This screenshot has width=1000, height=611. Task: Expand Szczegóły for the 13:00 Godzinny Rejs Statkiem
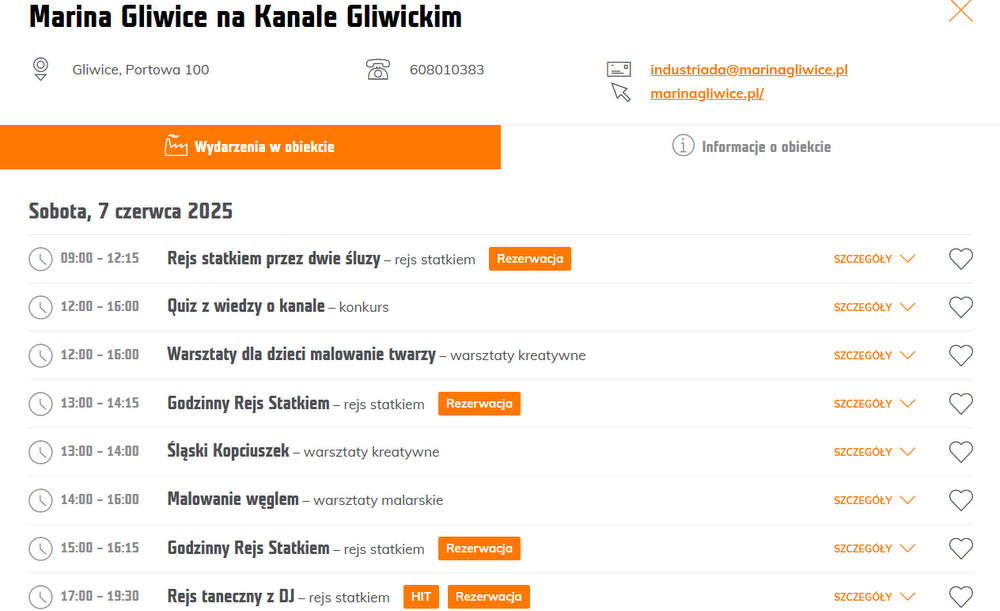874,404
